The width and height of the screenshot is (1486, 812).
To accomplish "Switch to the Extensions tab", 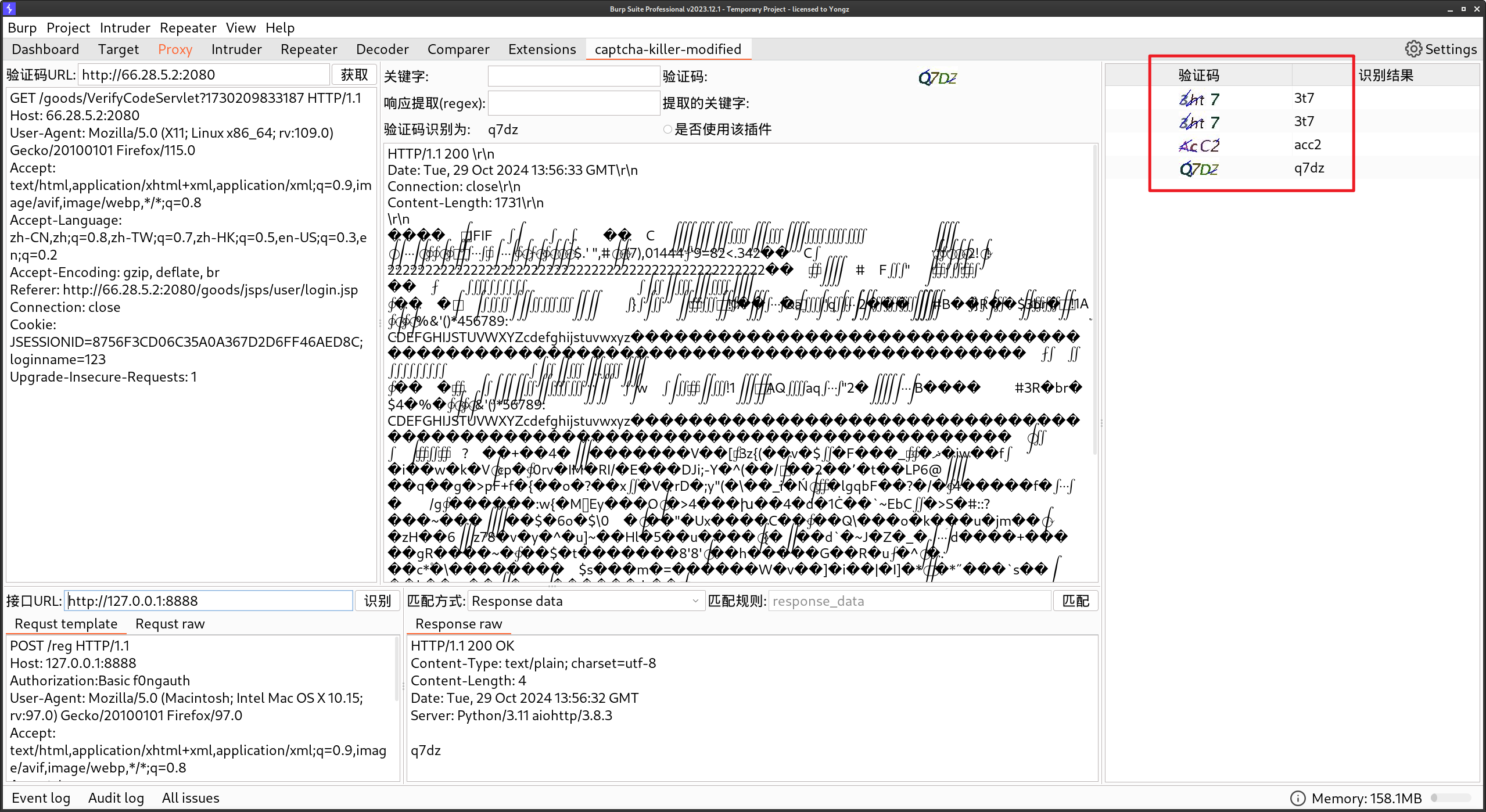I will 542,49.
